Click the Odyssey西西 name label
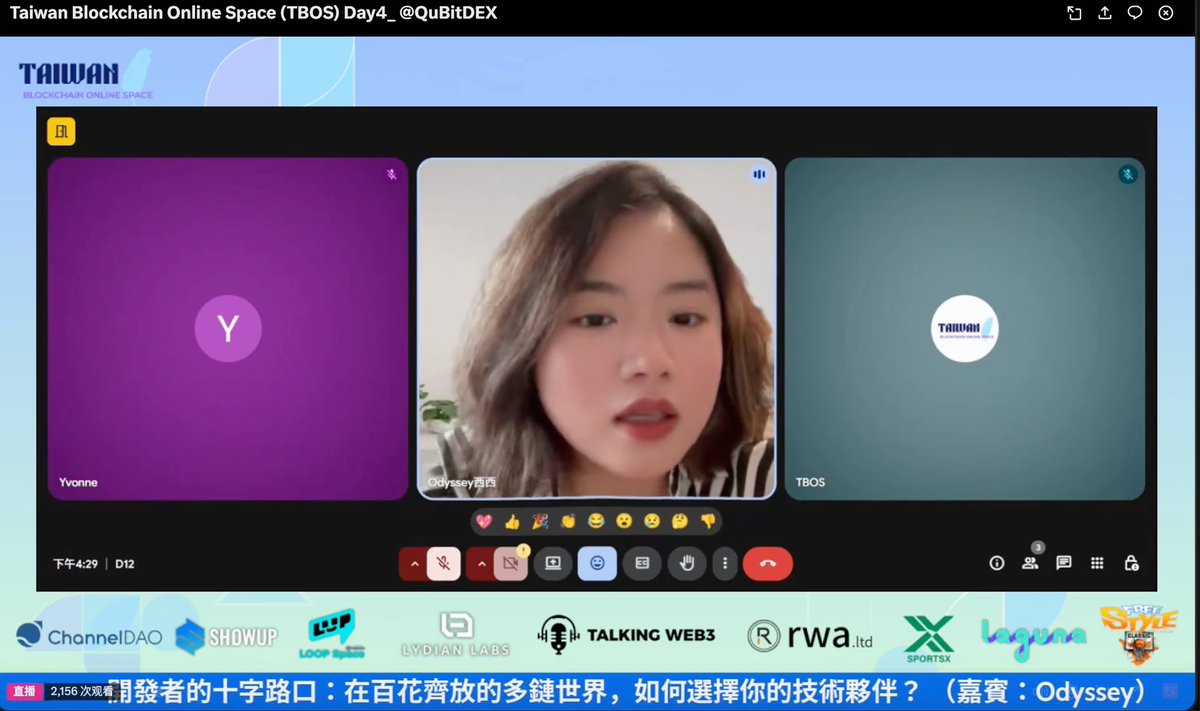Viewport: 1200px width, 711px height. click(x=461, y=482)
